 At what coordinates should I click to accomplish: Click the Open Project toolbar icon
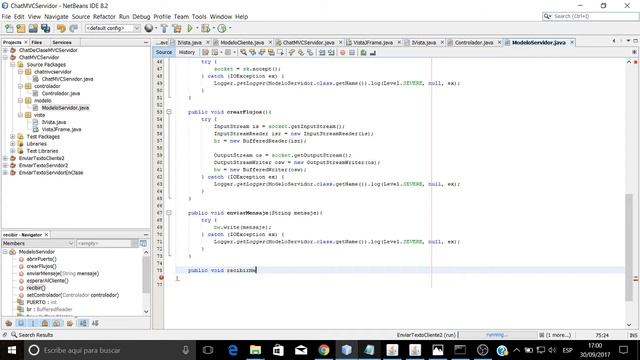pyautogui.click(x=33, y=28)
